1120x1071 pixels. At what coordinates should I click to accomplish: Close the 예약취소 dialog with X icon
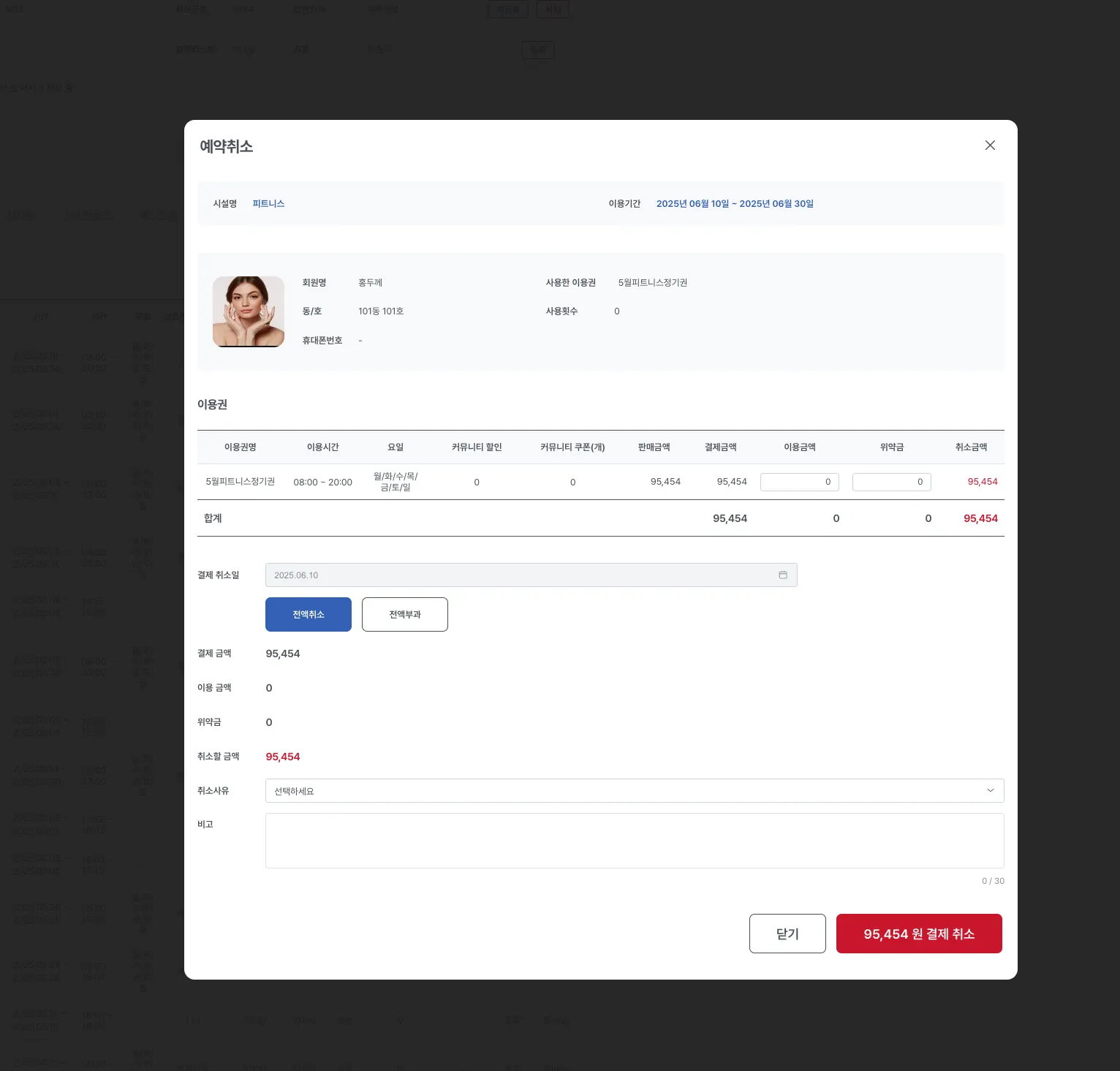pos(990,145)
